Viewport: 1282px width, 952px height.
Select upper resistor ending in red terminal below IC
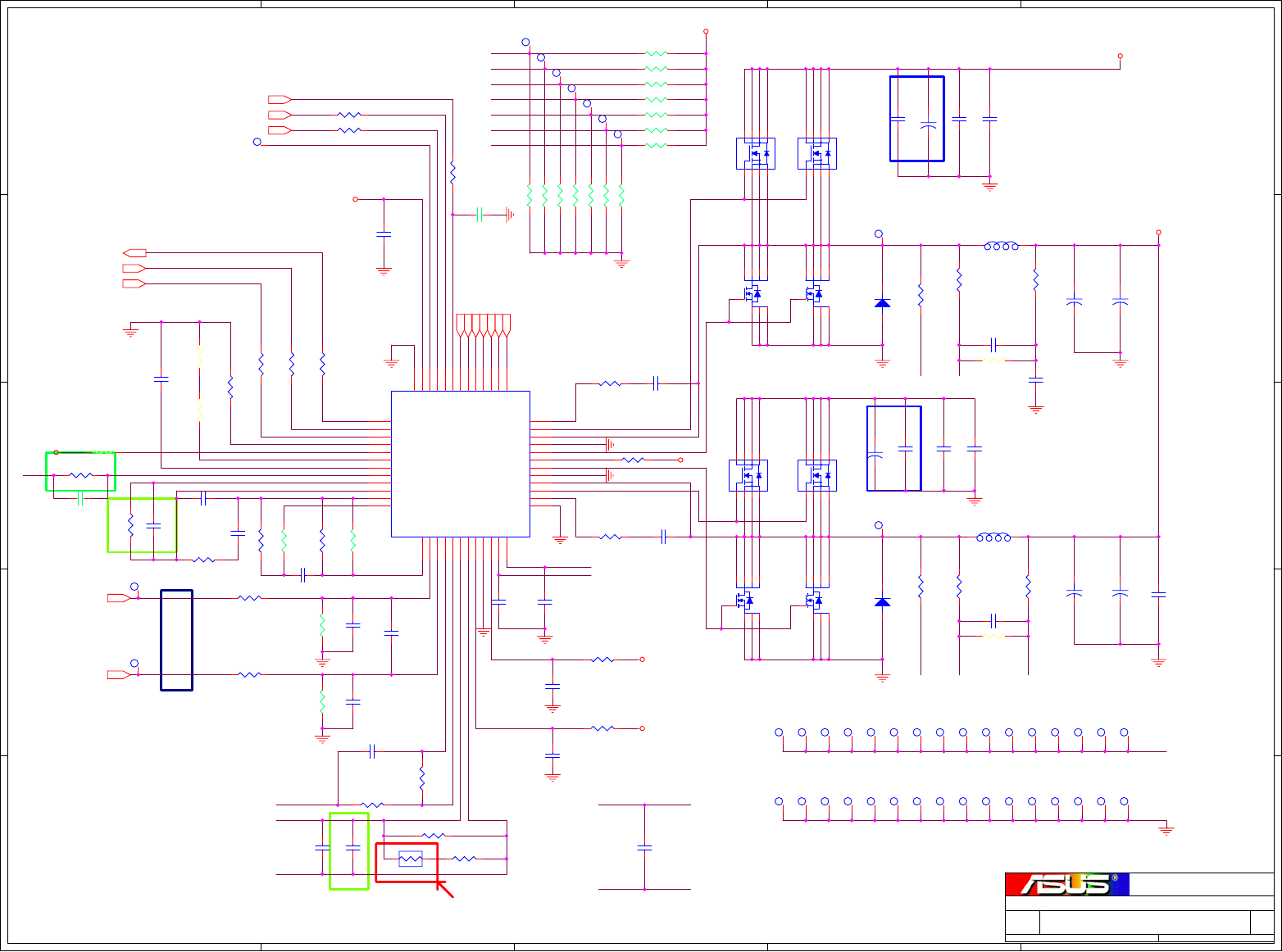[602, 659]
